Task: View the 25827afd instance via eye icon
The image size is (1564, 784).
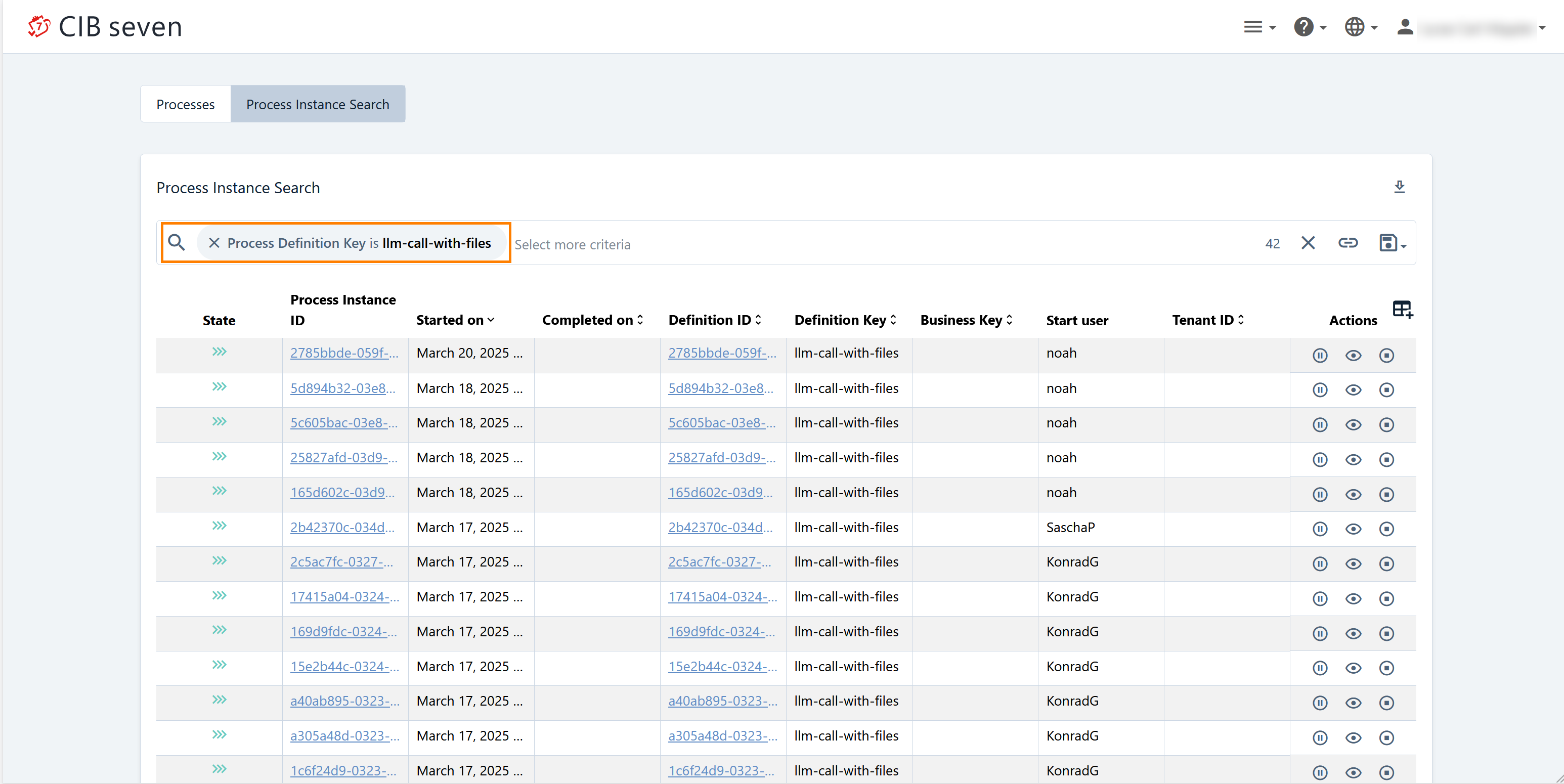Action: click(1353, 460)
